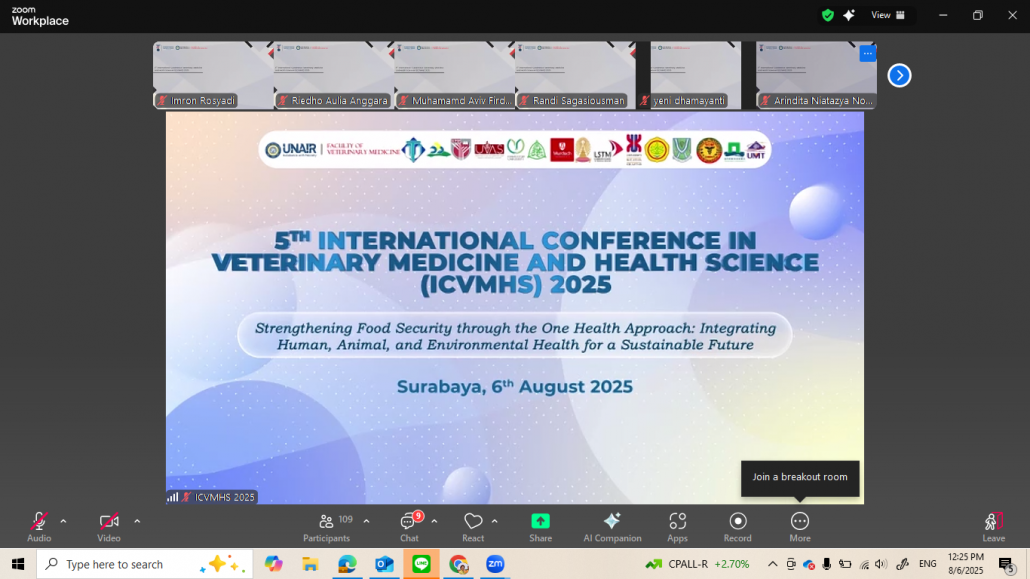Viewport: 1030px width, 579px height.
Task: Open the Windows Start menu
Action: coord(18,564)
